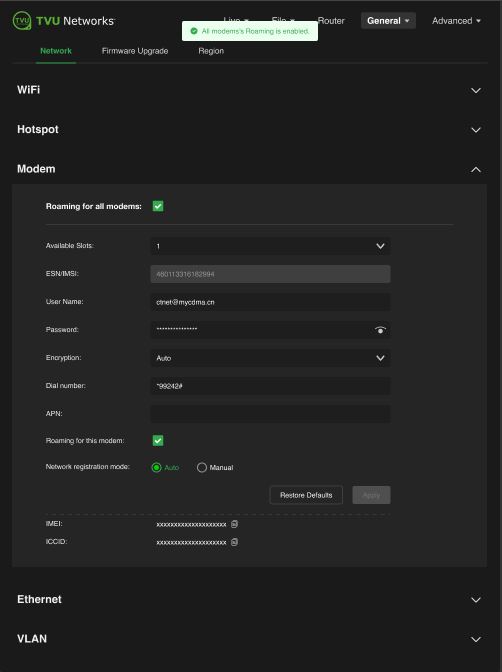502x672 pixels.
Task: Expand the Ethernet section
Action: (x=476, y=600)
